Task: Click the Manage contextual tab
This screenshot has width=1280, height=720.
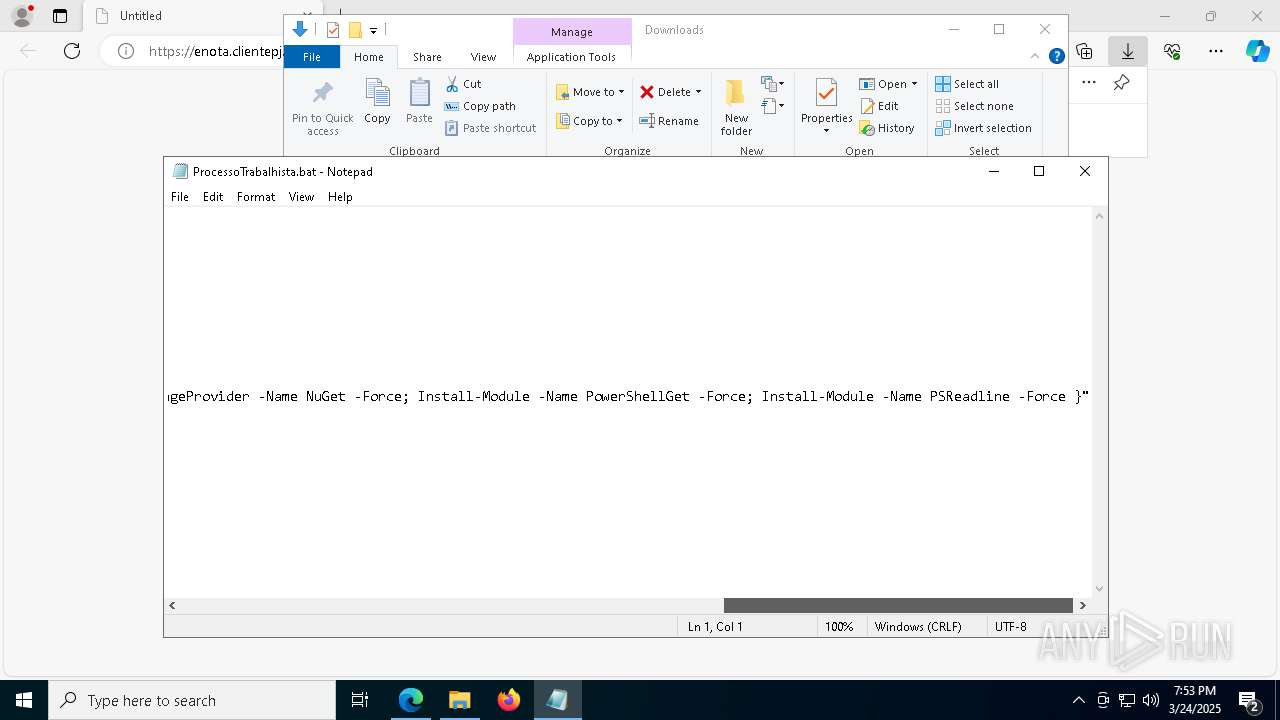Action: click(x=572, y=32)
